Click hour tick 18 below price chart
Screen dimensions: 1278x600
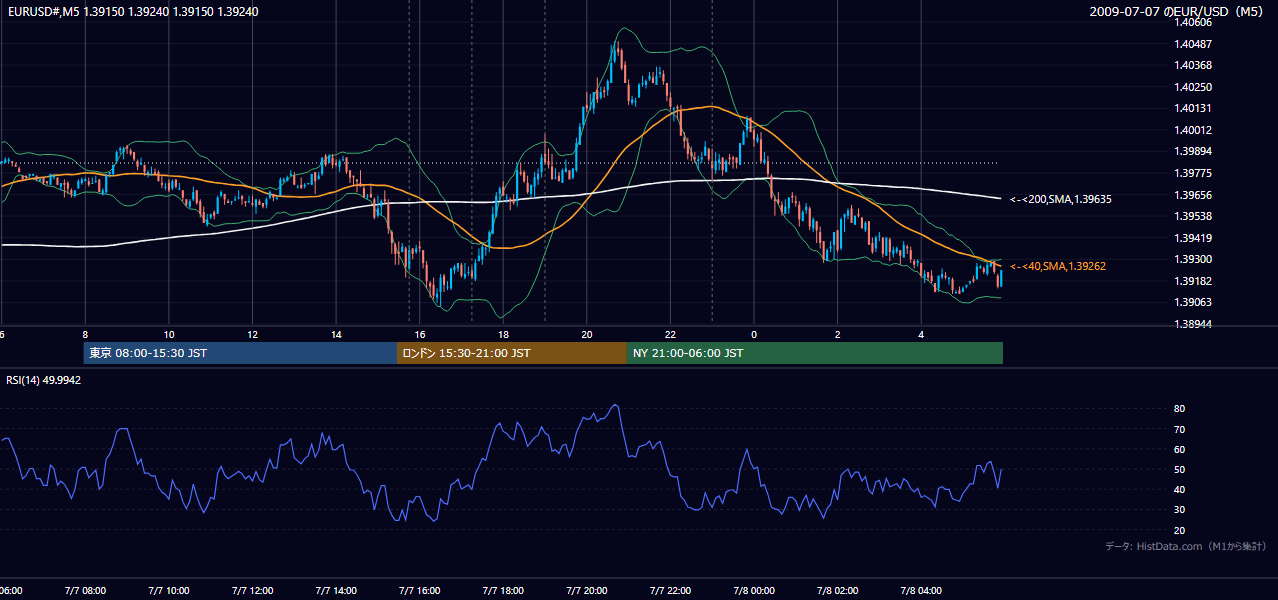[x=503, y=334]
